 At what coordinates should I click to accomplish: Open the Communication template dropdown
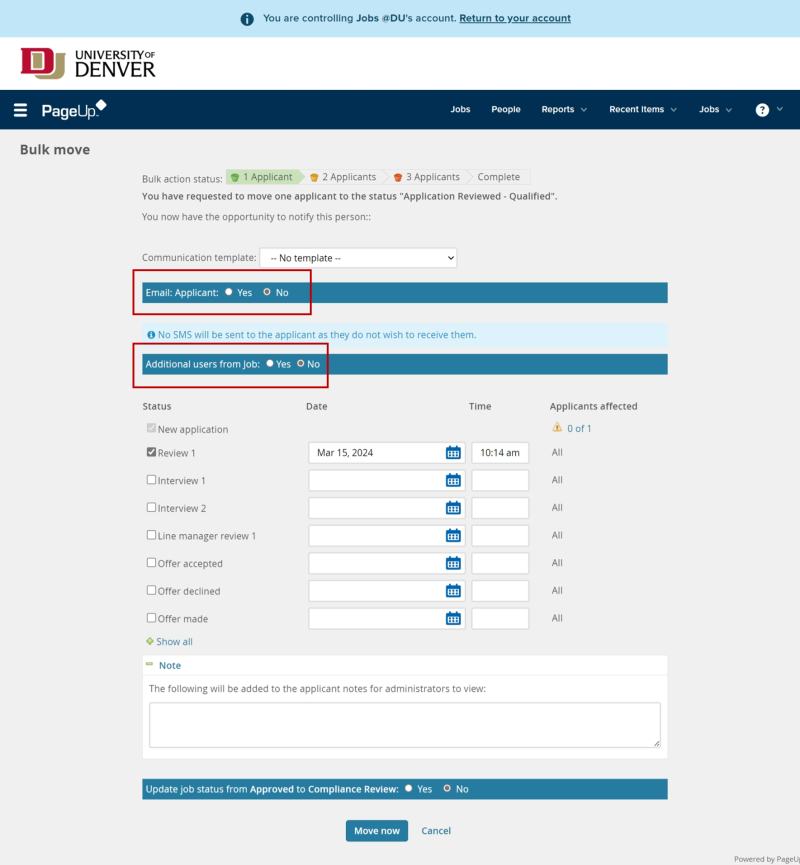pos(358,258)
